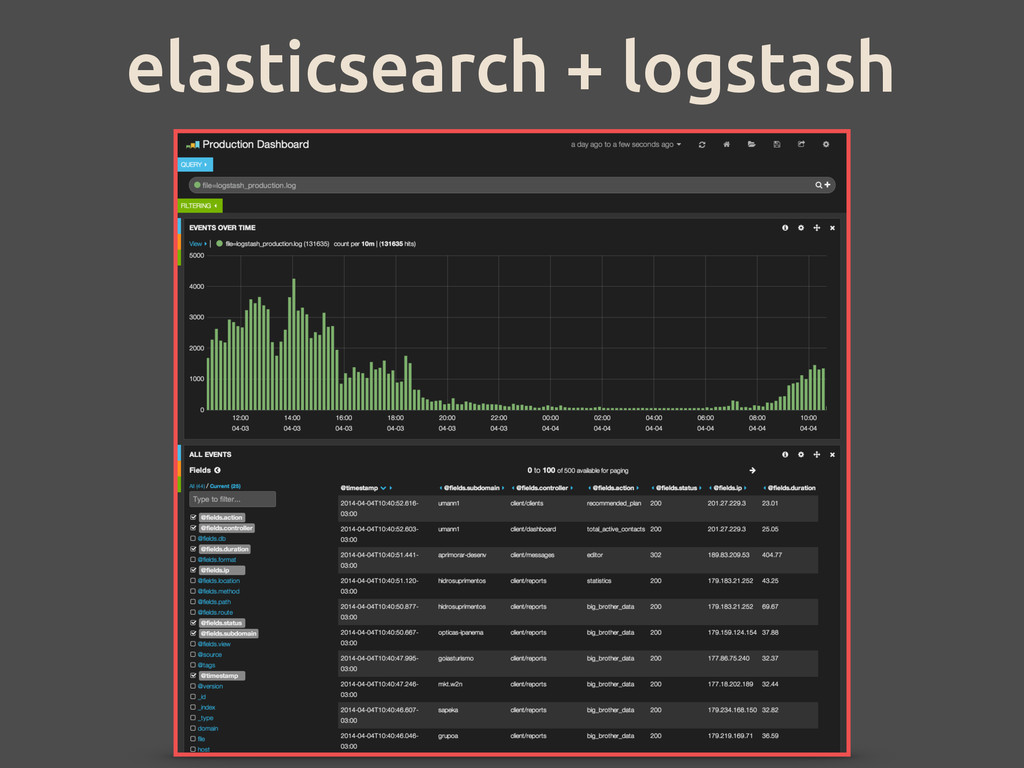This screenshot has width=1024, height=768.
Task: Open dashboard settings gear in top bar
Action: (x=826, y=145)
